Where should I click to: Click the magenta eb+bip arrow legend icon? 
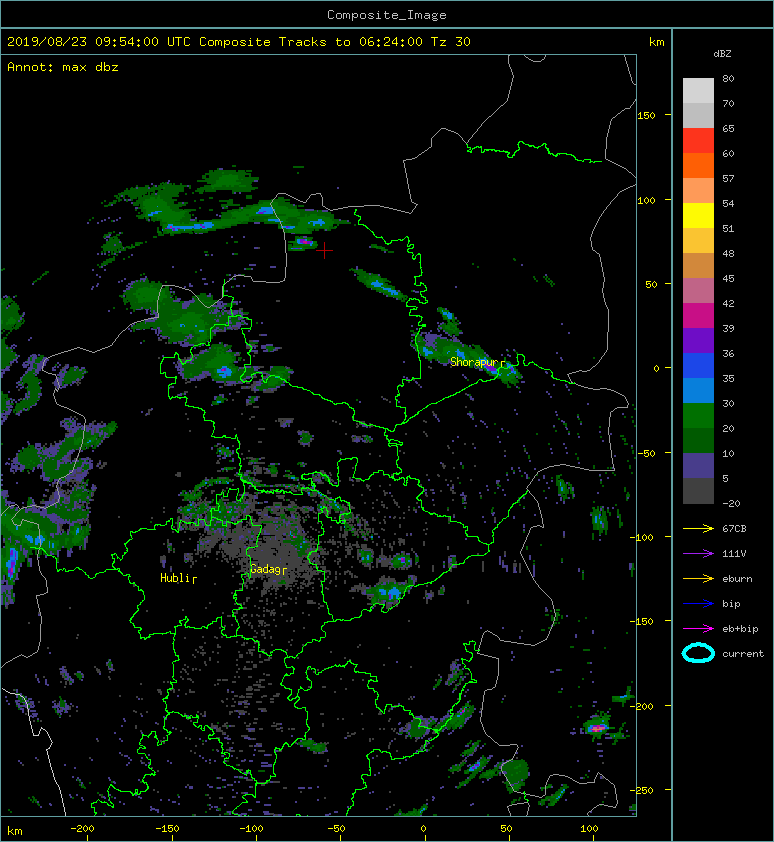point(698,629)
